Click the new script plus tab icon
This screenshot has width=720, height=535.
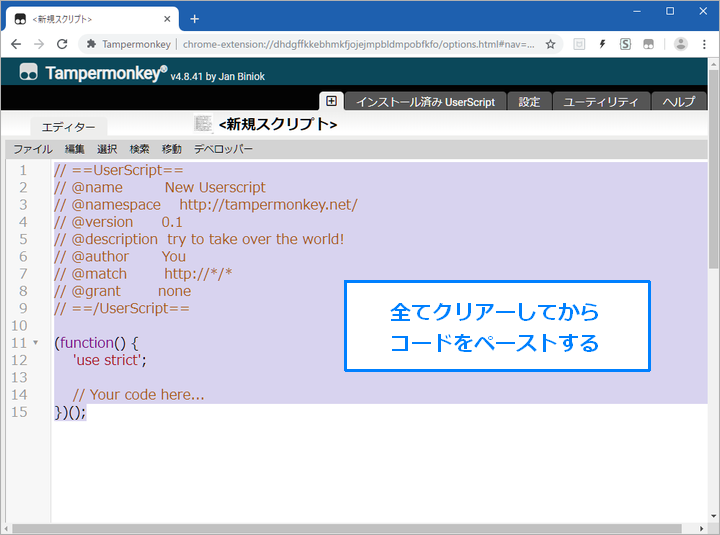(332, 101)
